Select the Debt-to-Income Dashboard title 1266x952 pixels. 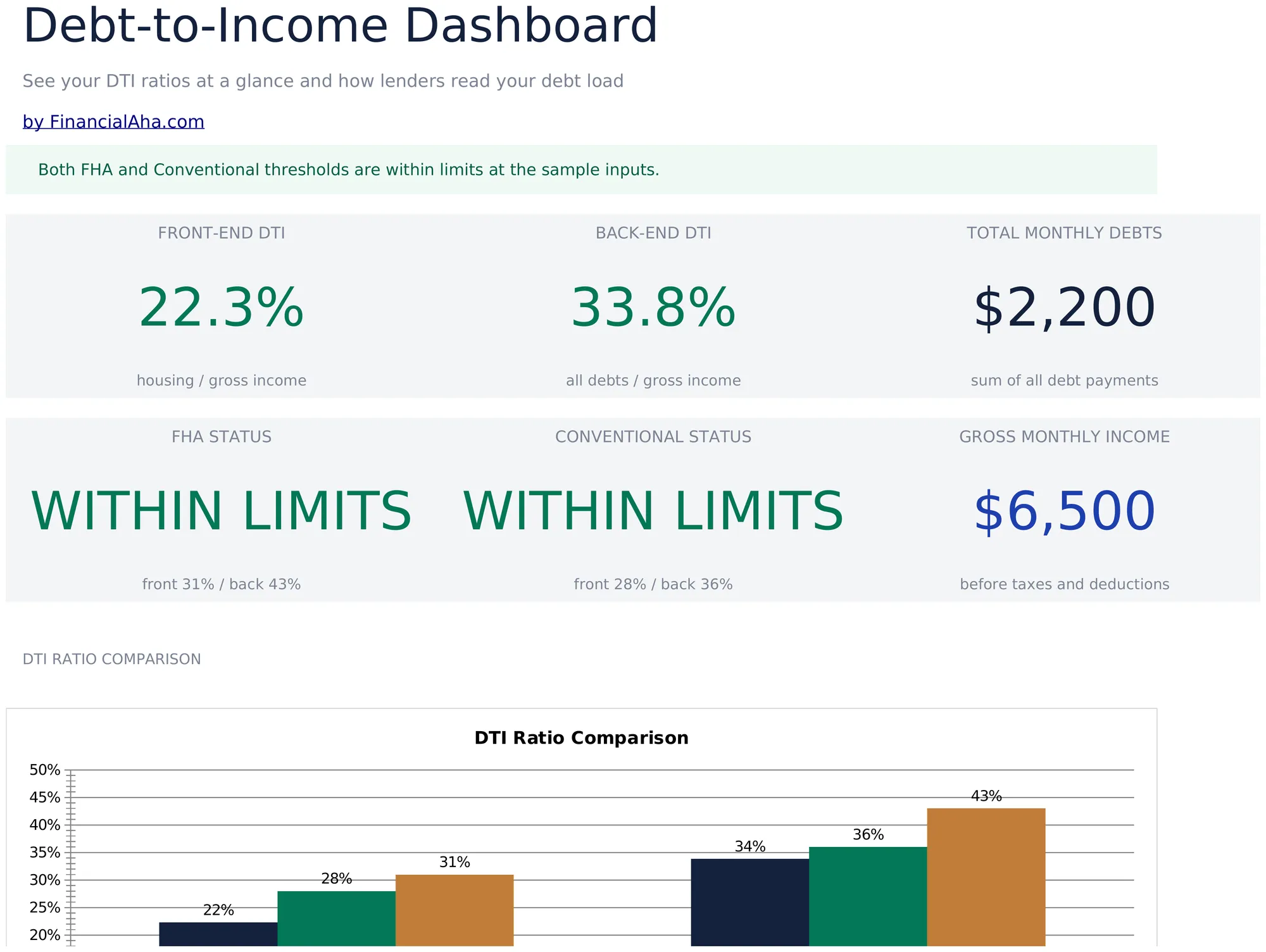(341, 26)
